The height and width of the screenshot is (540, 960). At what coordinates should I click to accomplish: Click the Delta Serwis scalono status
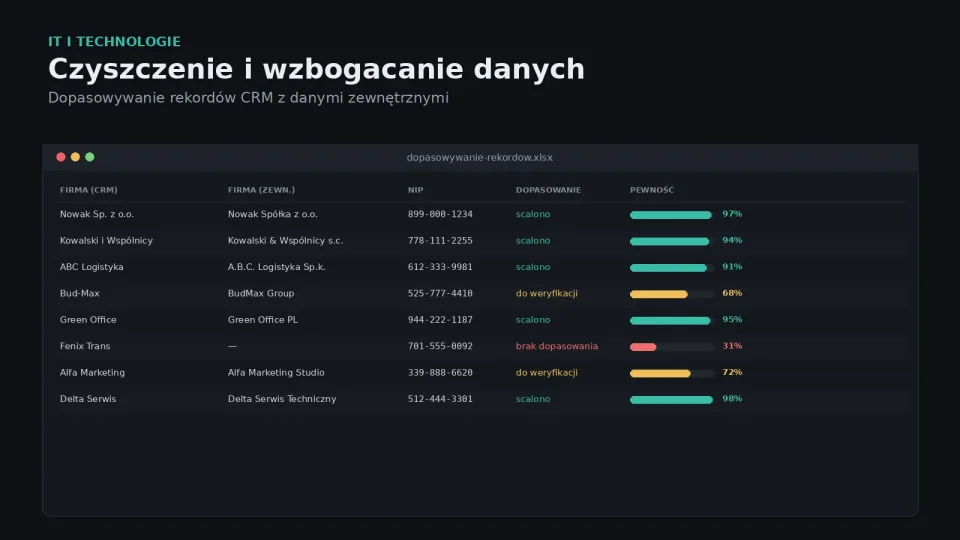[x=533, y=399]
